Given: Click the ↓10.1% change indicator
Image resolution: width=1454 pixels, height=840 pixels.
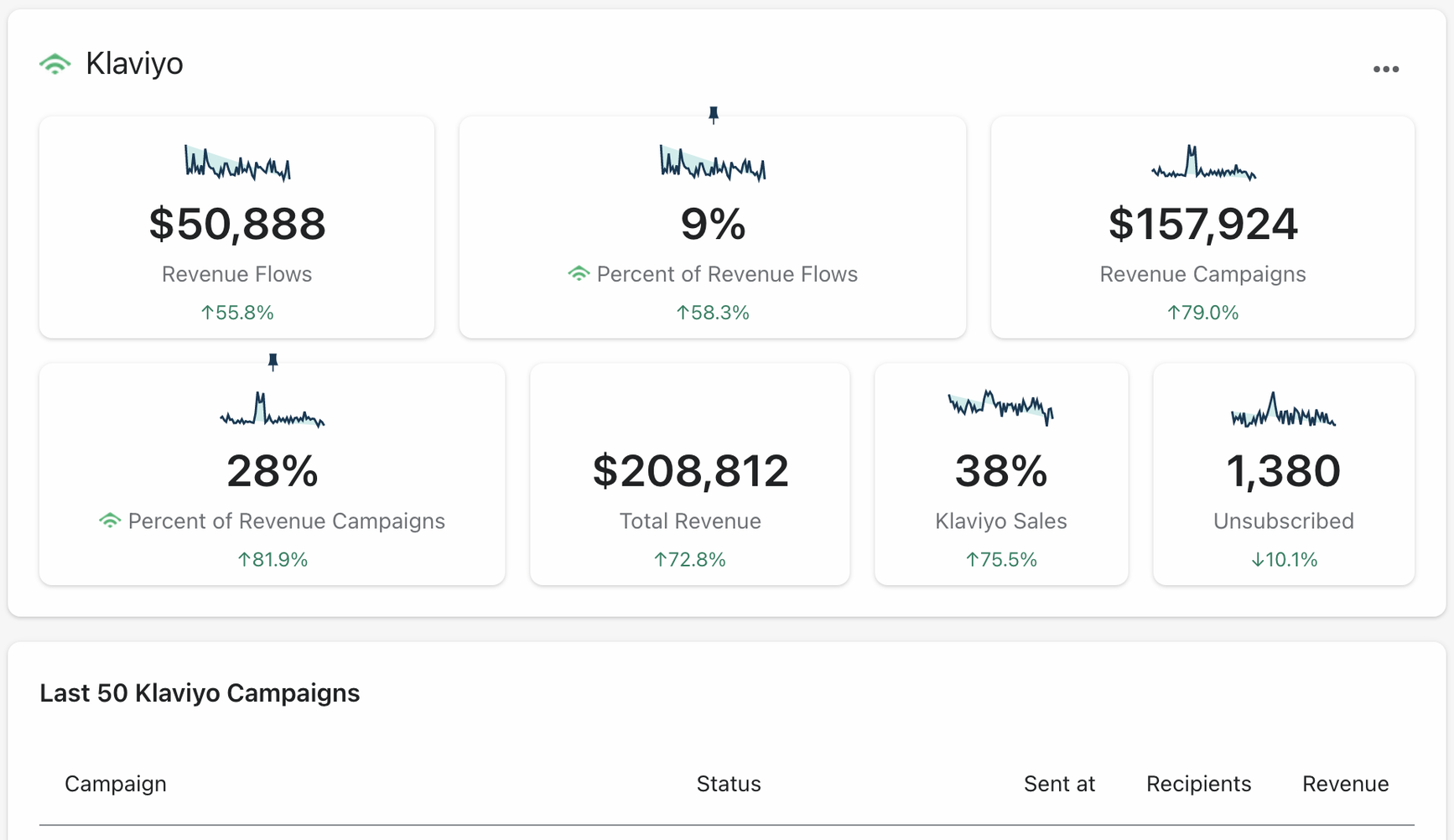Looking at the screenshot, I should (1283, 559).
